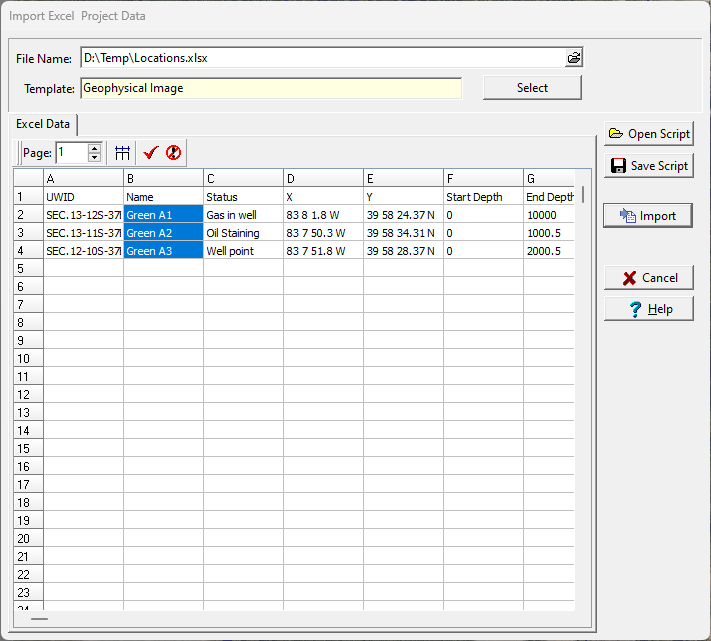
Task: Click inside the File Name field
Action: (x=320, y=58)
